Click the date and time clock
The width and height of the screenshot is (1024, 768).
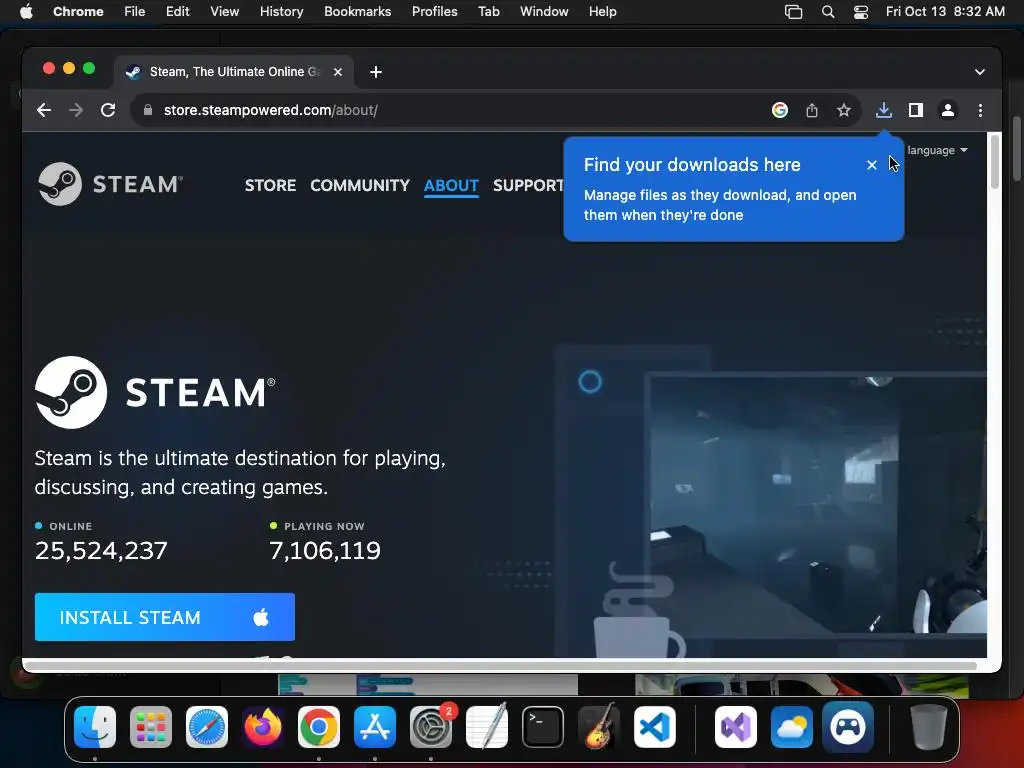point(945,12)
